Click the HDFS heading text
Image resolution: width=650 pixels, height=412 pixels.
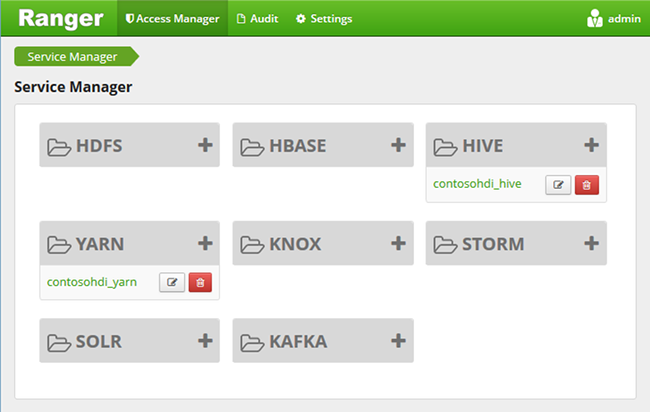[99, 146]
